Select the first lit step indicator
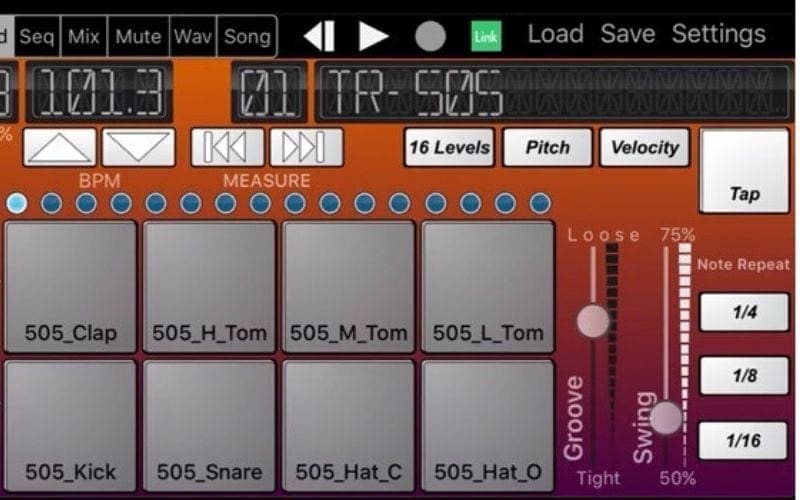This screenshot has width=800, height=500. pos(17,203)
